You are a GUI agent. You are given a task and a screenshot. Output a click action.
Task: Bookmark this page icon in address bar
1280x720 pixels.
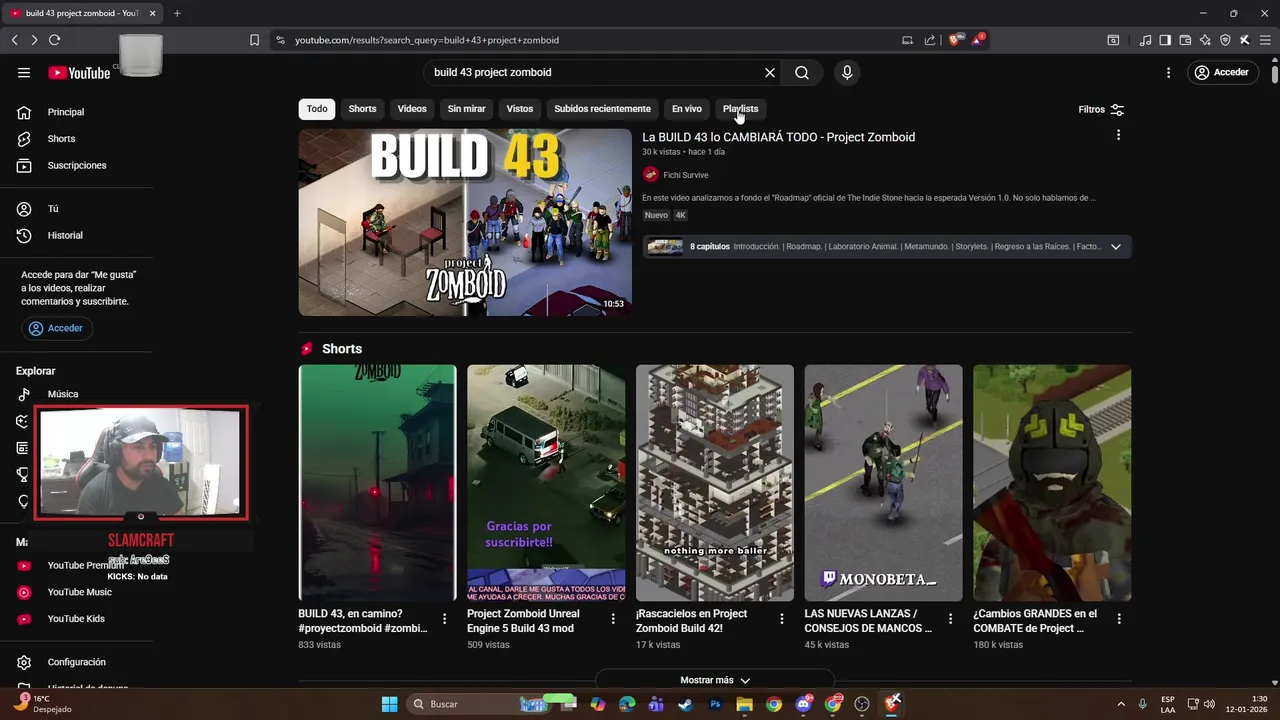click(x=254, y=40)
